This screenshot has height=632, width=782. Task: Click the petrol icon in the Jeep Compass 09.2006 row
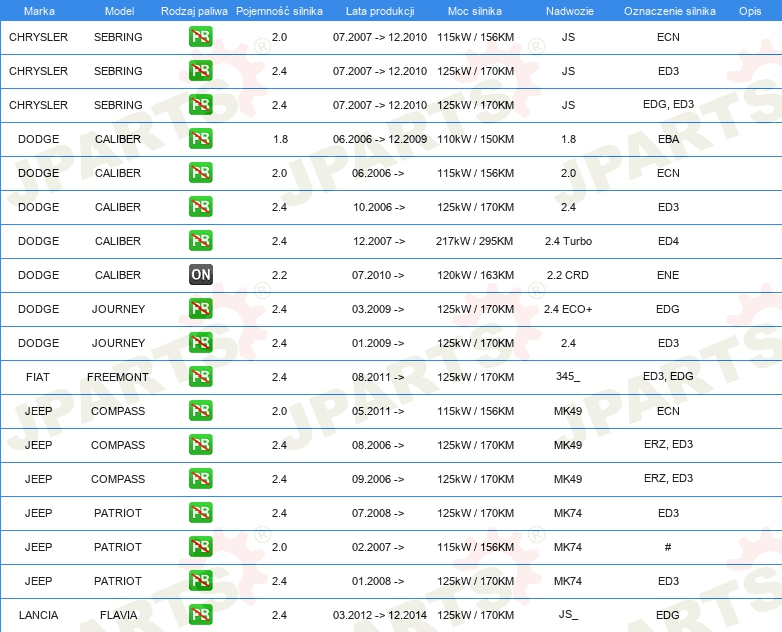(x=200, y=478)
